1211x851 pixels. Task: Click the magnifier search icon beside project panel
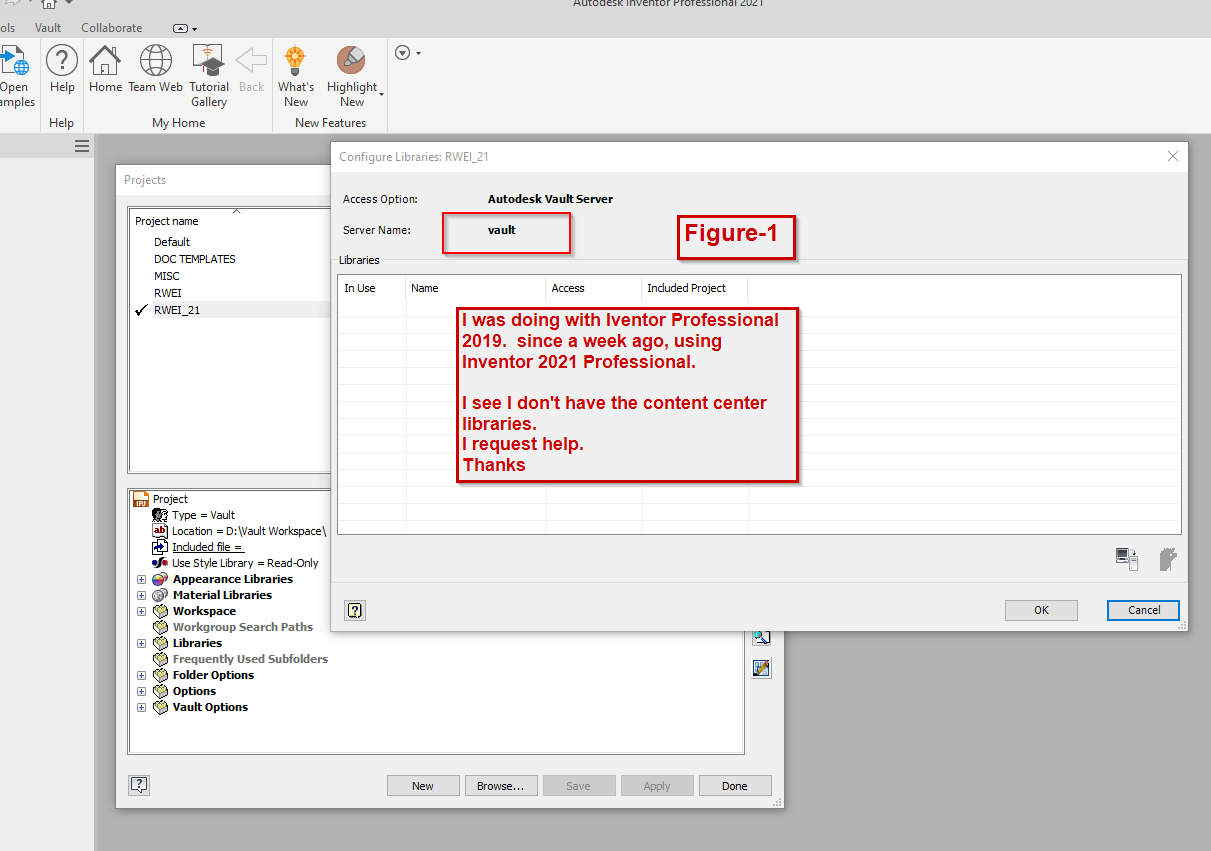point(761,637)
